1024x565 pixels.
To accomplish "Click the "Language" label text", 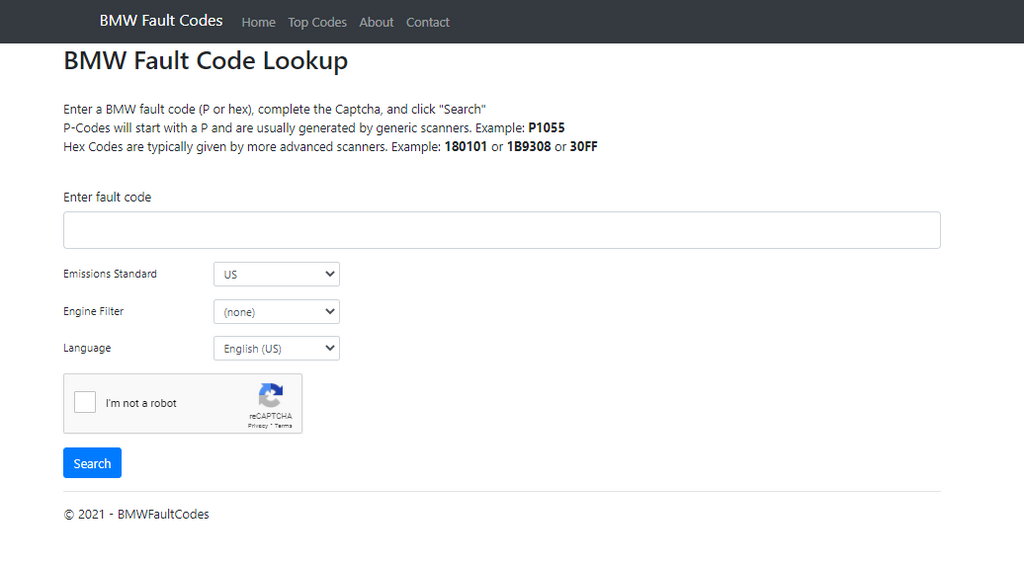I will pyautogui.click(x=87, y=349).
